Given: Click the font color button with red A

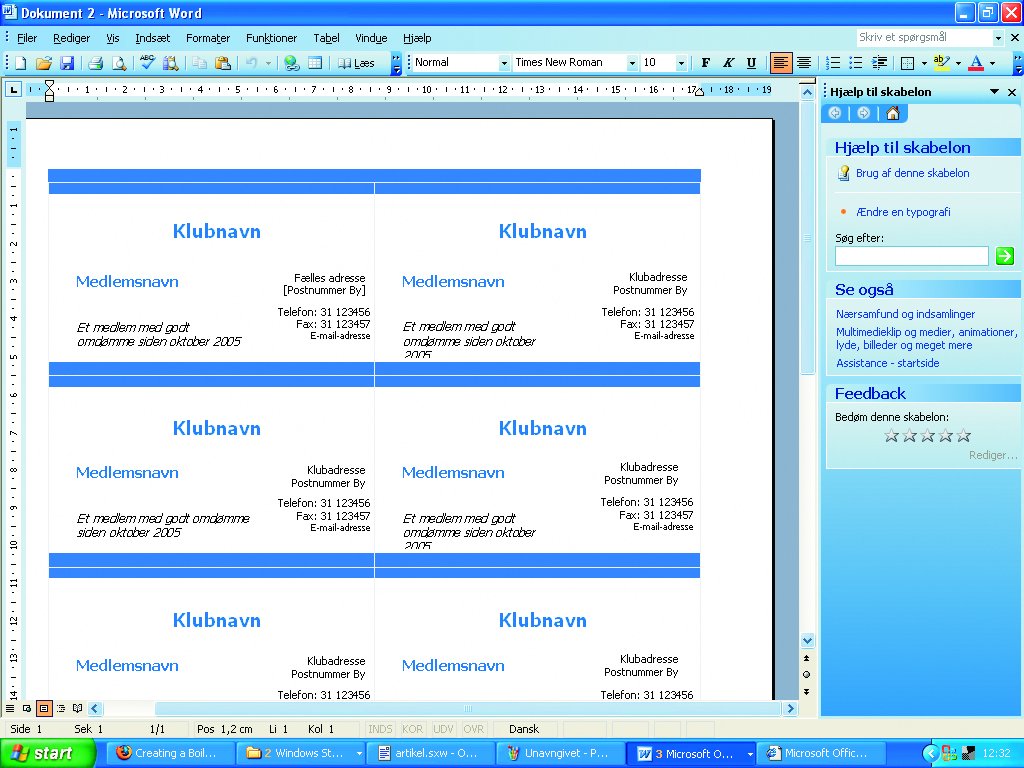Looking at the screenshot, I should [x=976, y=63].
